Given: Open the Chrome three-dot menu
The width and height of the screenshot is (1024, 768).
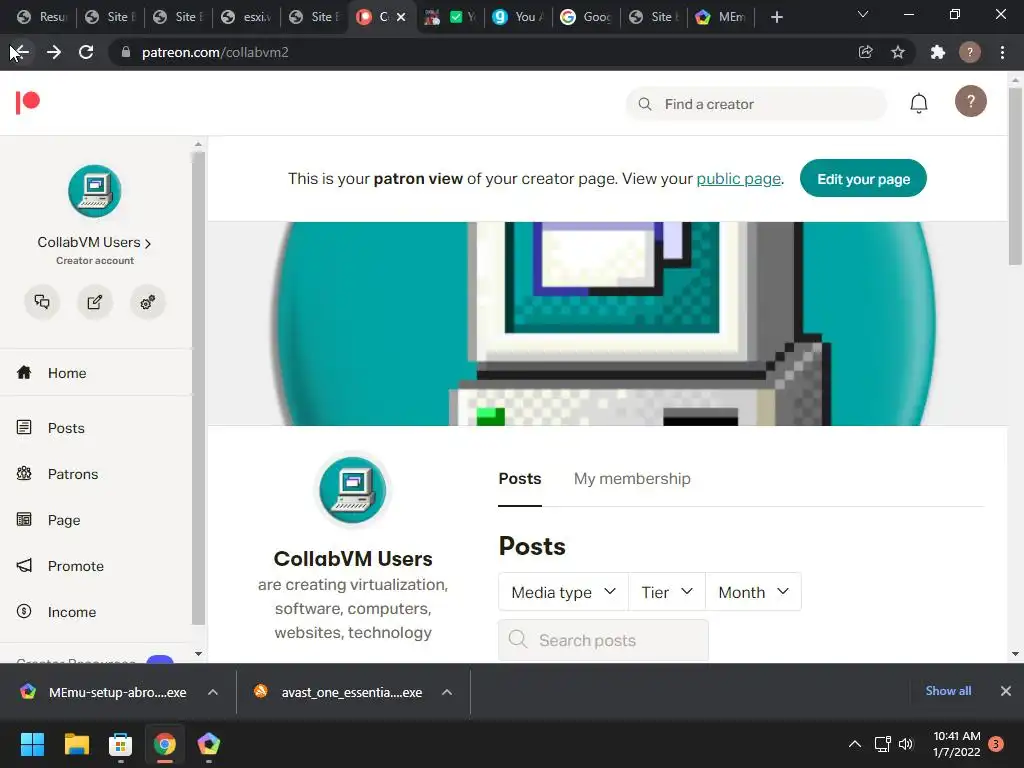Looking at the screenshot, I should pyautogui.click(x=1002, y=52).
